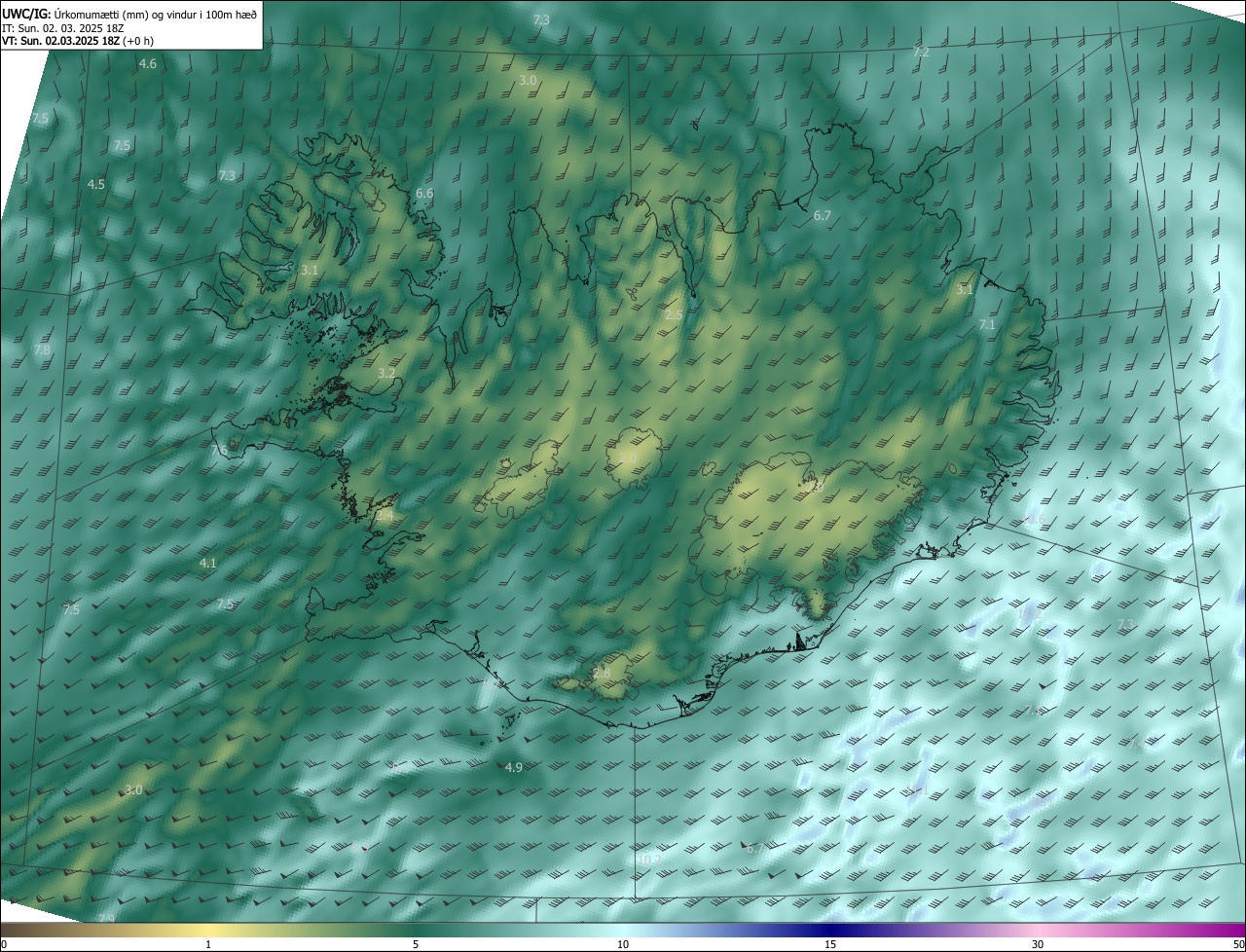This screenshot has height=952, width=1246.
Task: Click the '1' tick label on the color scale
Action: tap(208, 945)
